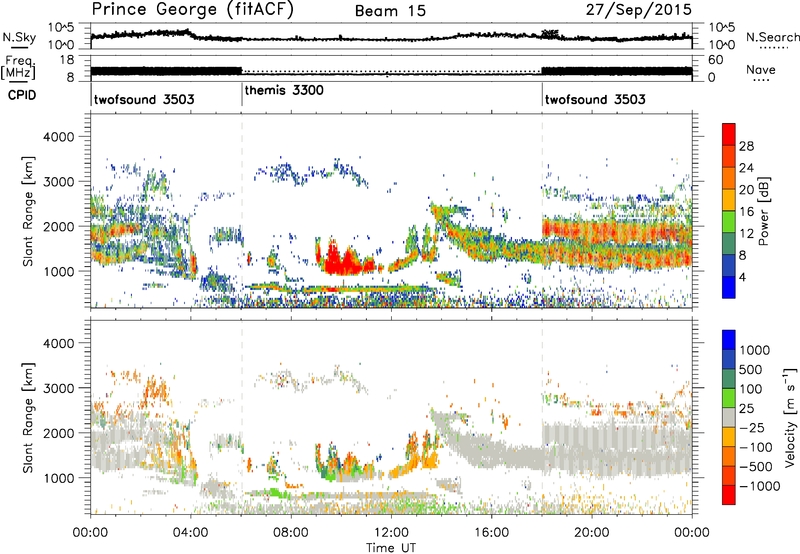The height and width of the screenshot is (554, 800).
Task: Click the dashed CPID boundary line at 06:00 in the power panel
Action: pos(242,210)
